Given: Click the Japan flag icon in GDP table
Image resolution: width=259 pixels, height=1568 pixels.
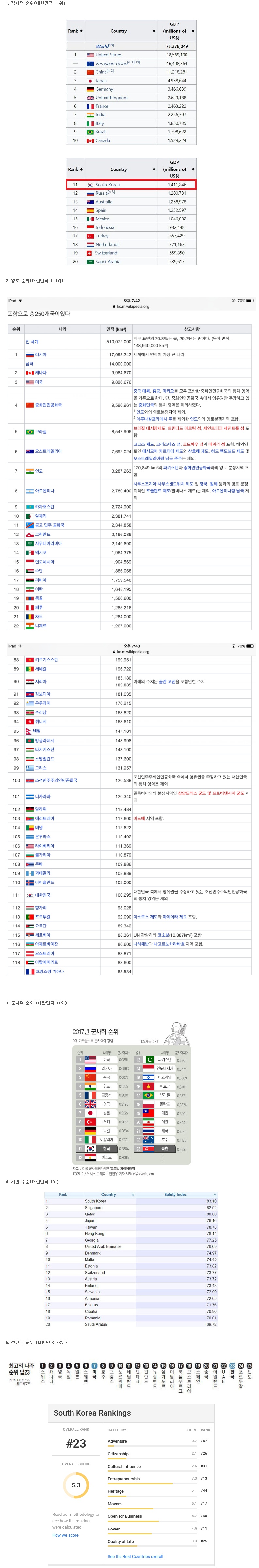Looking at the screenshot, I should click(x=90, y=80).
